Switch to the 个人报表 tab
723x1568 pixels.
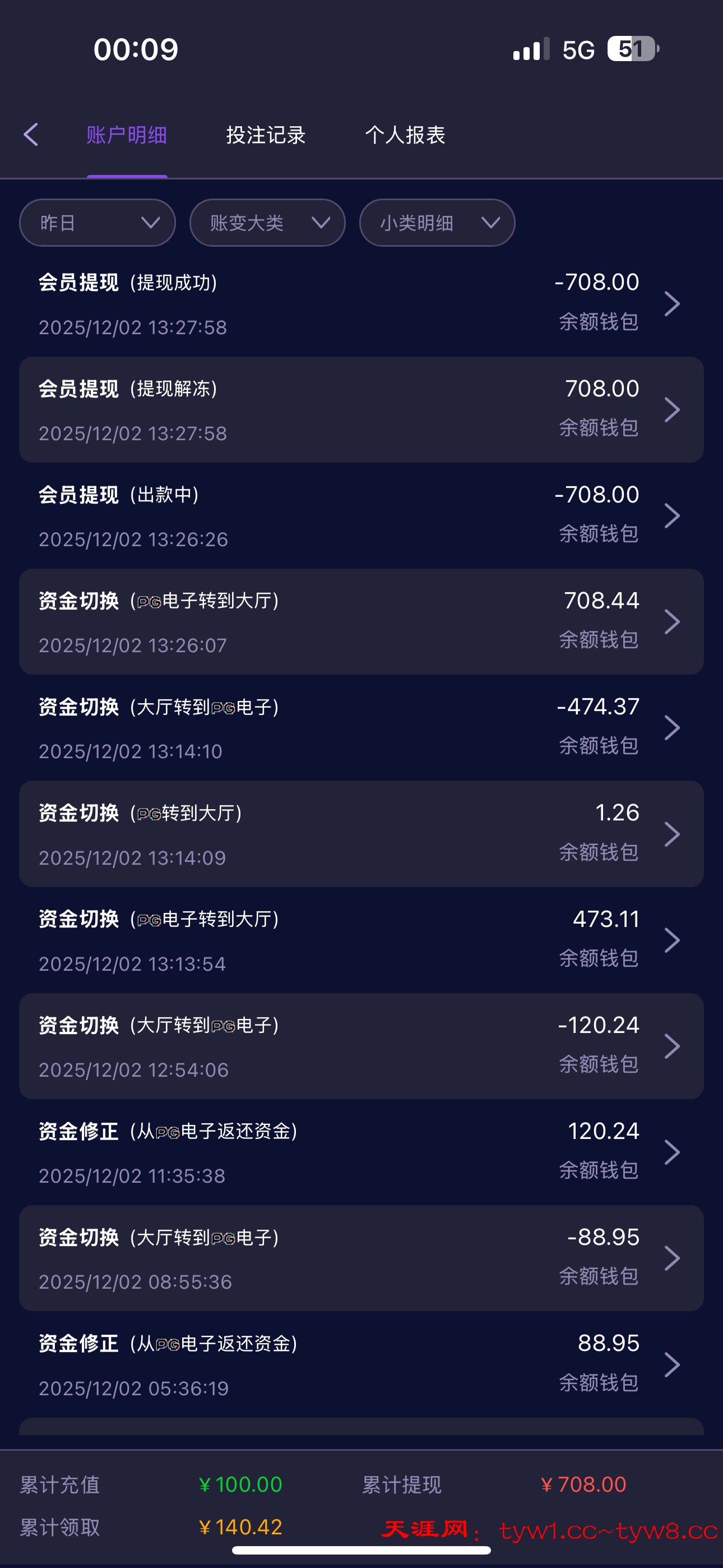coord(405,135)
